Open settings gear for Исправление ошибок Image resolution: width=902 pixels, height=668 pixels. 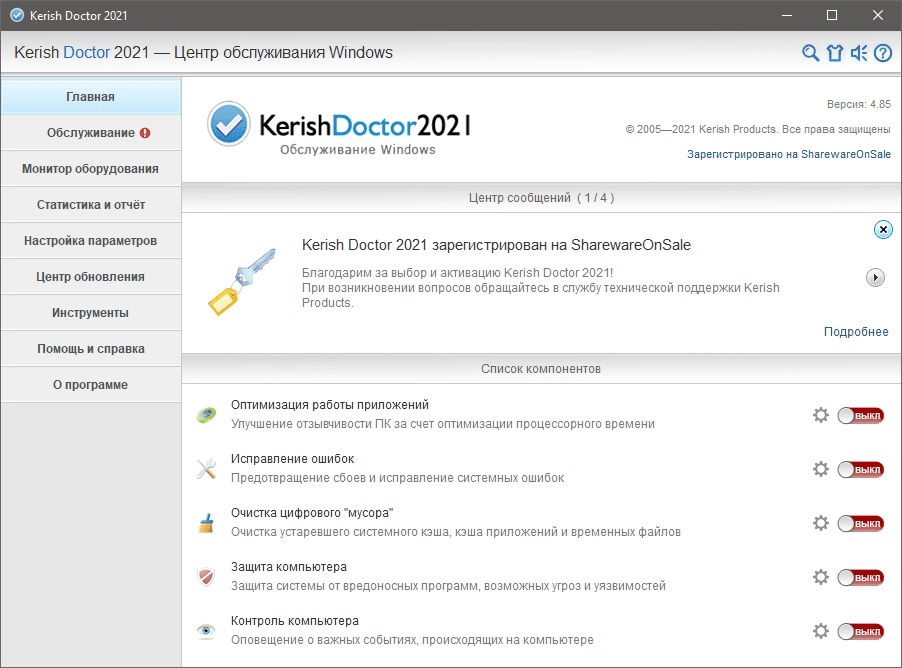[821, 469]
